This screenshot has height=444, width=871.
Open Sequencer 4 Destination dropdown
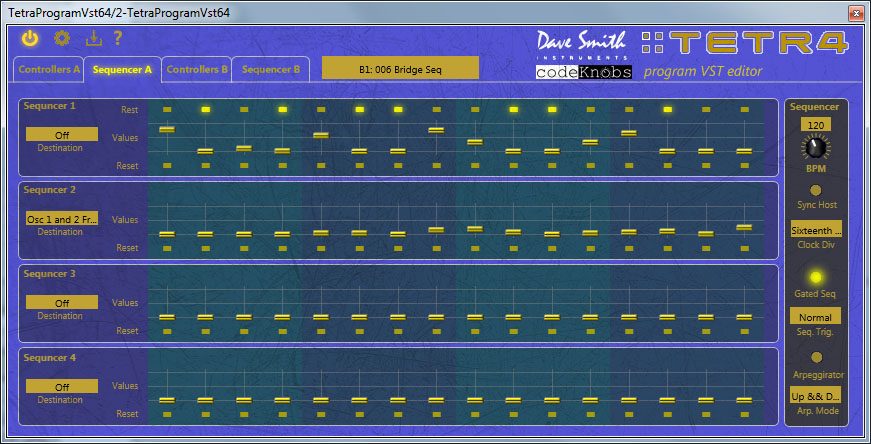click(x=62, y=386)
